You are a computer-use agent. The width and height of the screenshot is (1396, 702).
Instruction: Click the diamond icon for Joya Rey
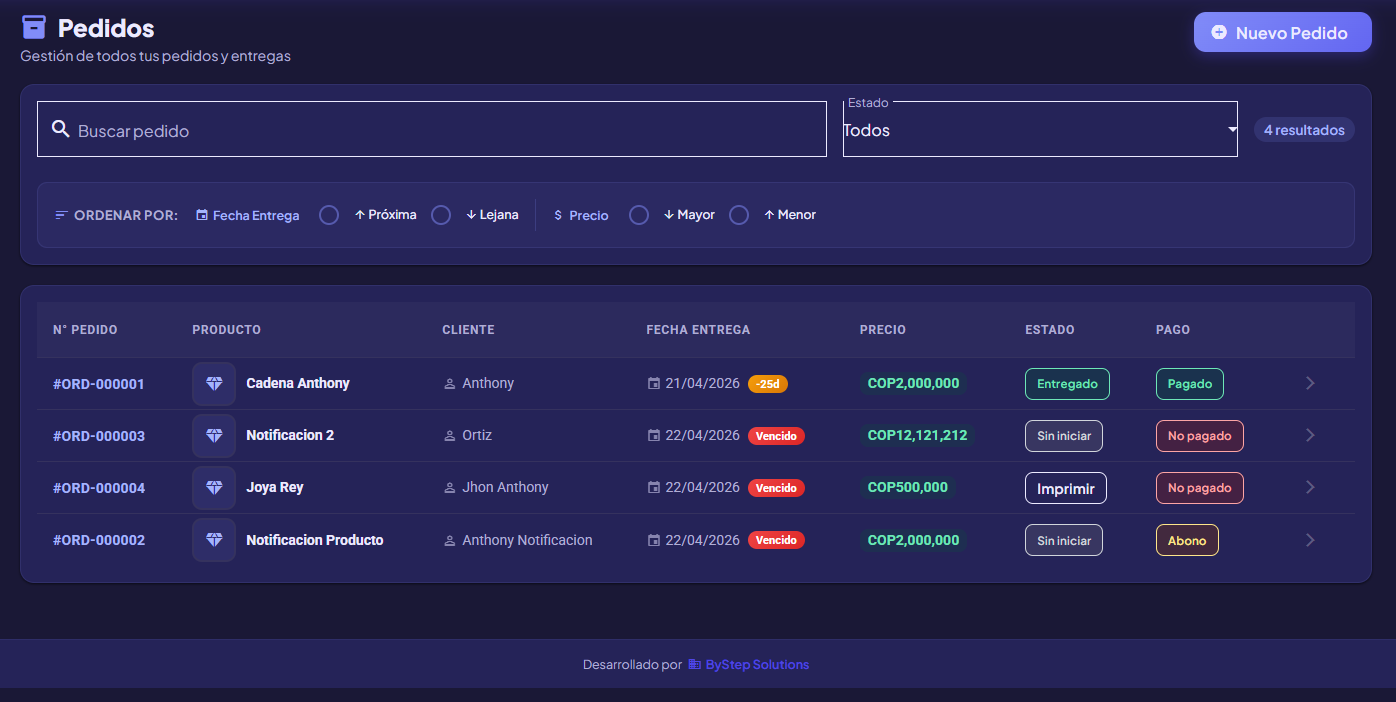(214, 488)
